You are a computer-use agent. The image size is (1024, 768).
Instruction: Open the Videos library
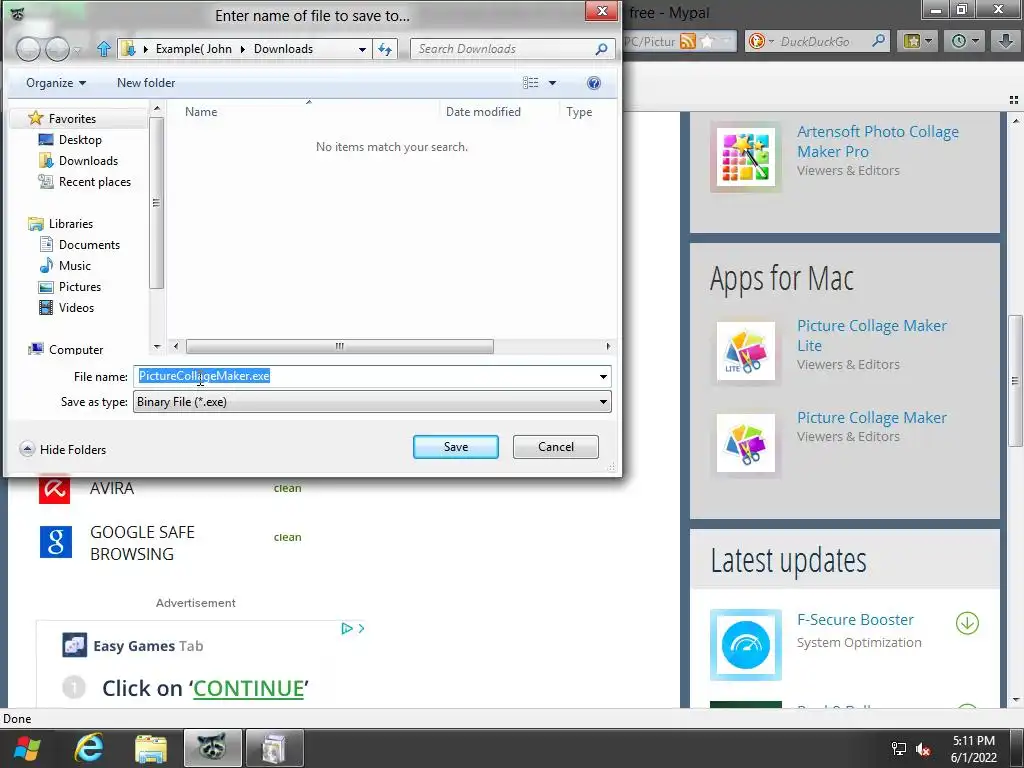click(x=76, y=308)
